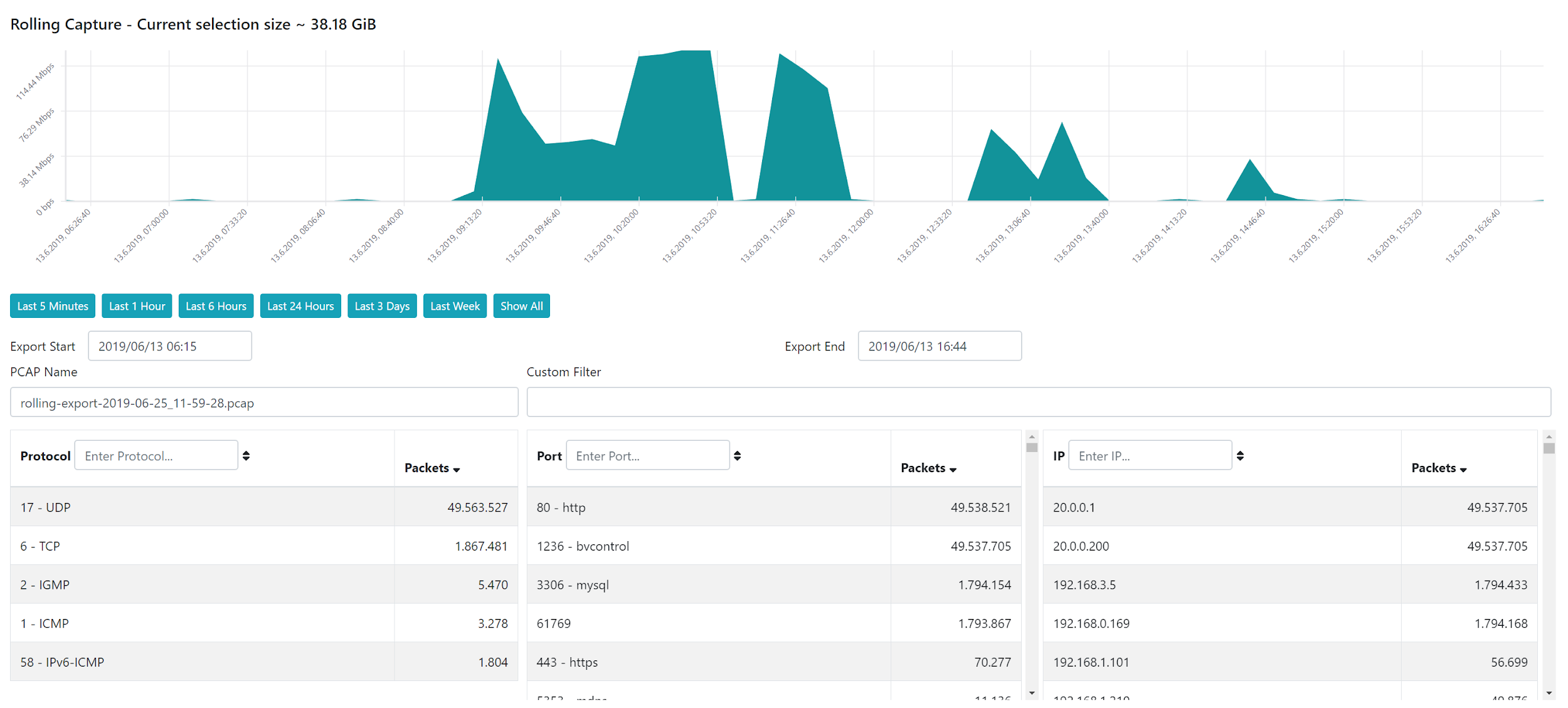The height and width of the screenshot is (708, 1568).
Task: Sort protocol table by Packets descending arrow
Action: (x=457, y=470)
